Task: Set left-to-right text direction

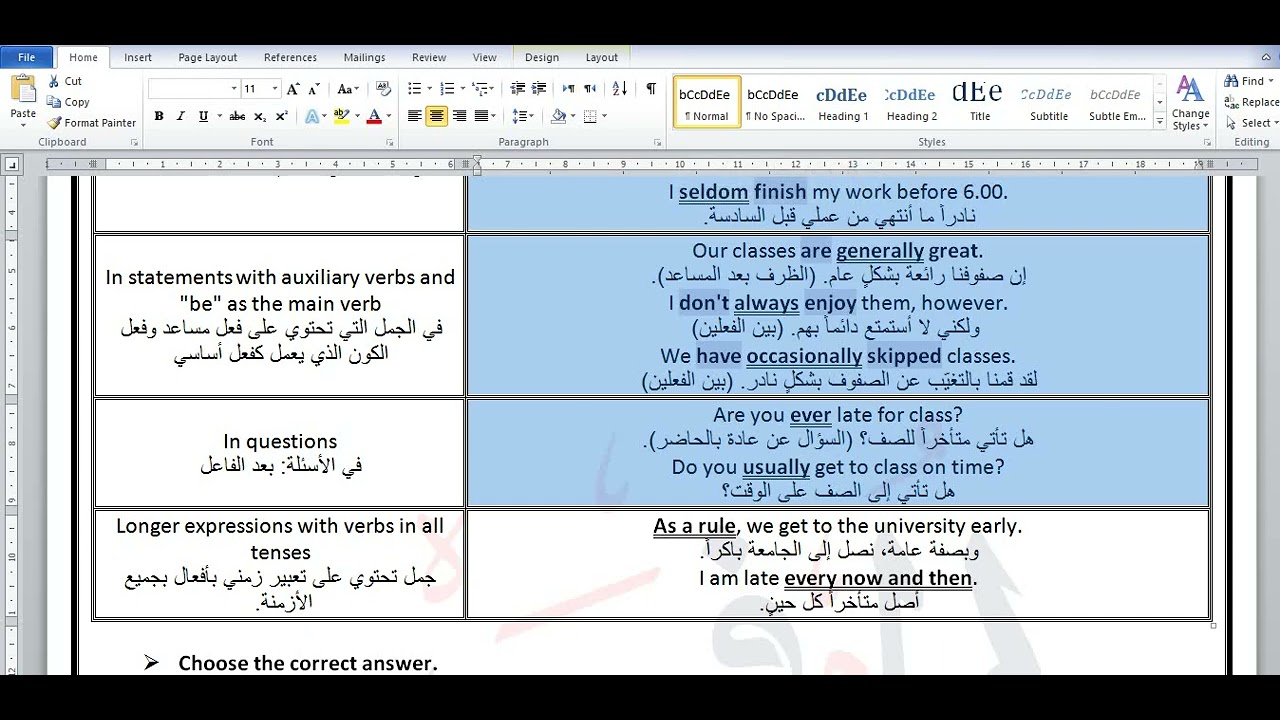Action: 569,89
